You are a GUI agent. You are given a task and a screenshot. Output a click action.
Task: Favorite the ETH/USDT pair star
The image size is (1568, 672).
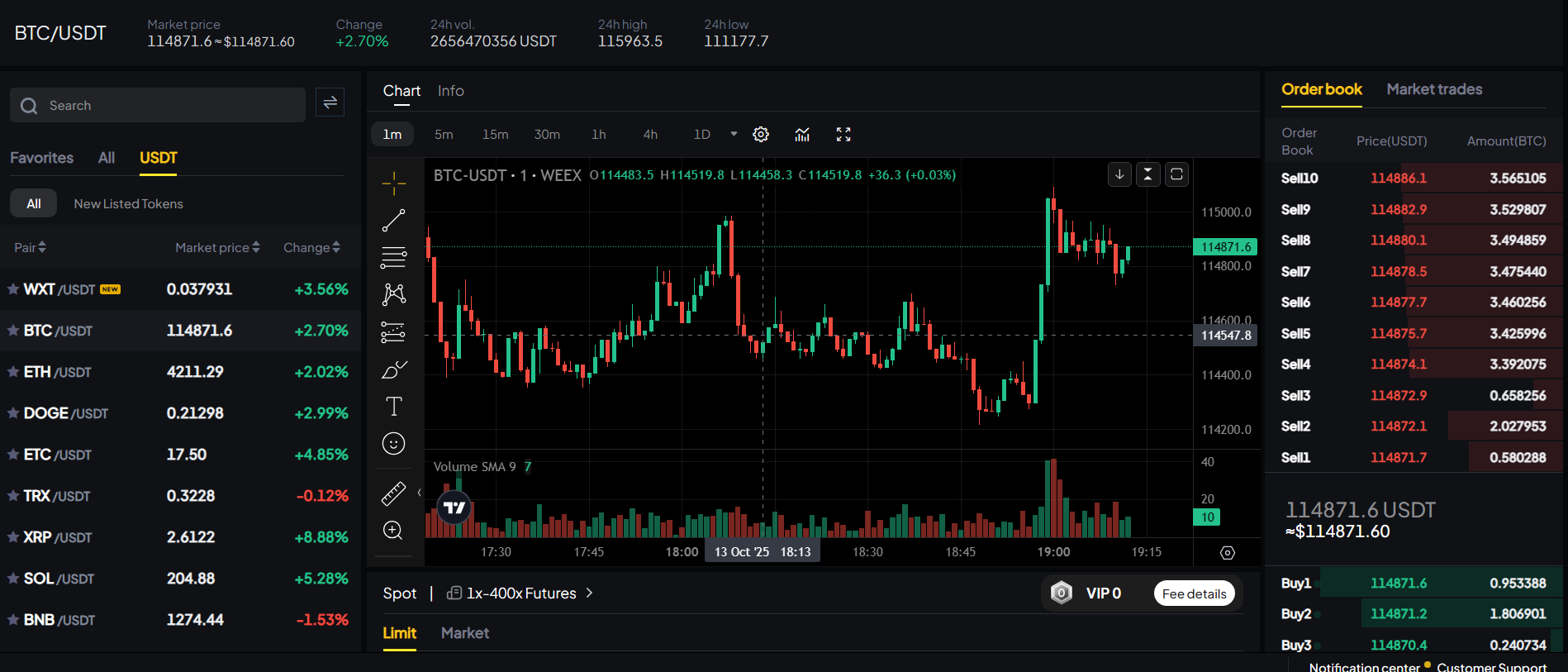point(13,372)
